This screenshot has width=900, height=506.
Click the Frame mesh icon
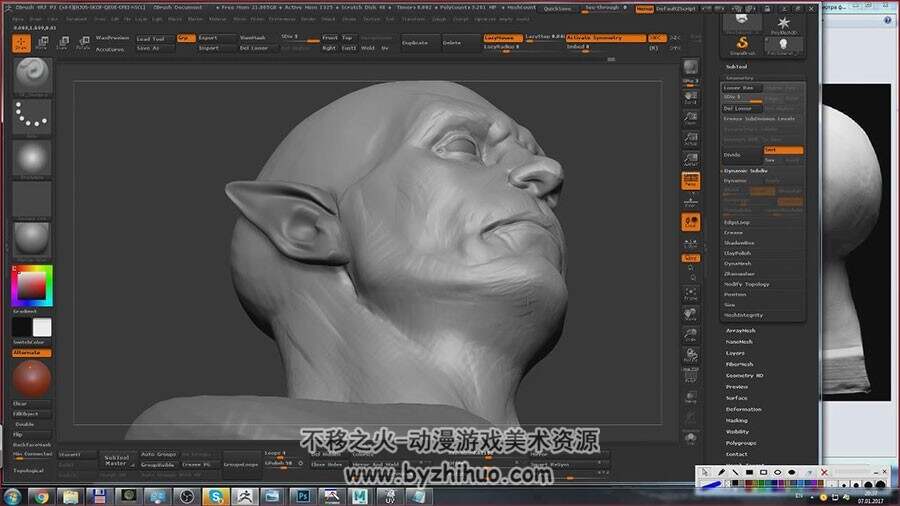[690, 294]
